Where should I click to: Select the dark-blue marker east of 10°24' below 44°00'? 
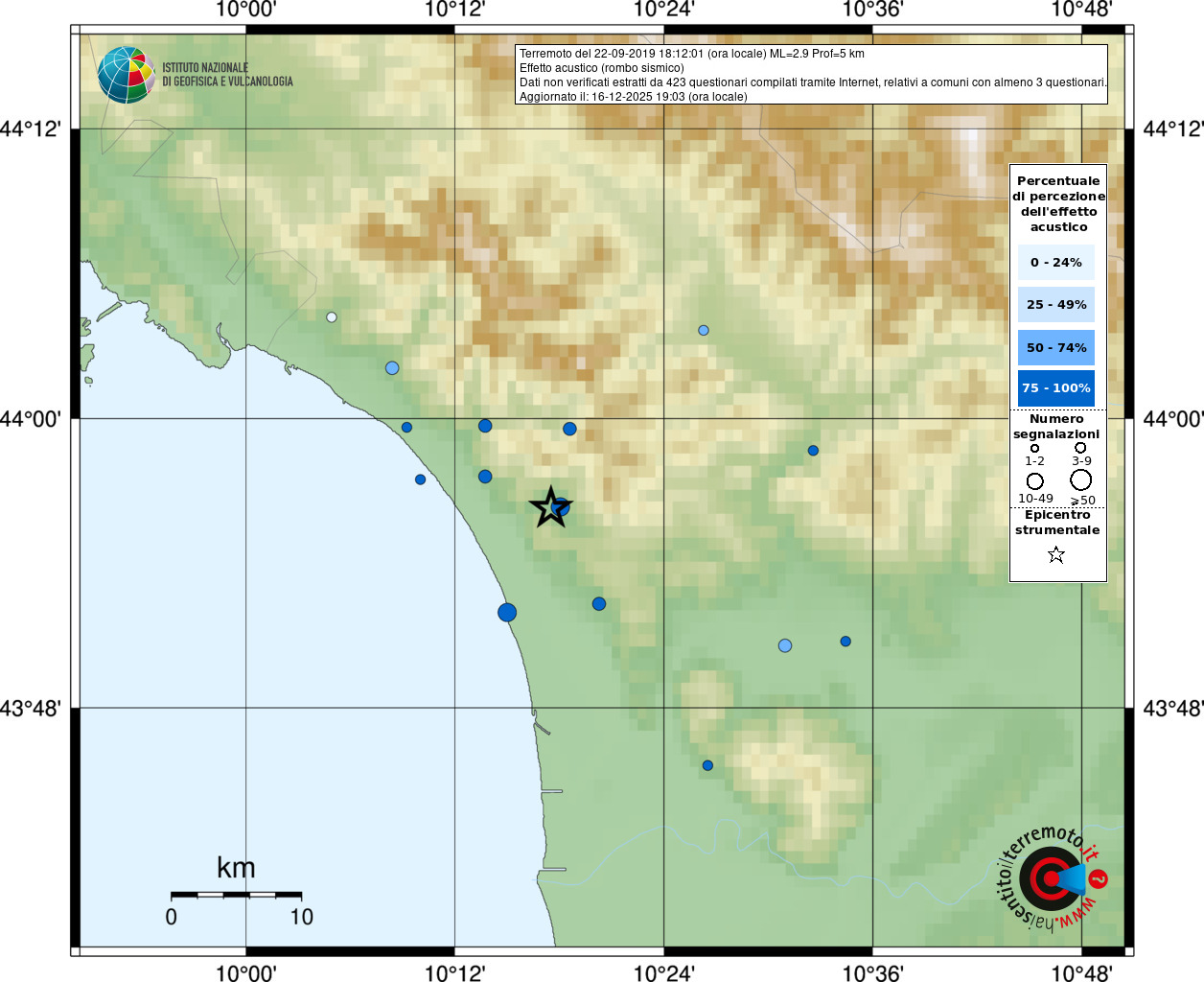(x=813, y=451)
